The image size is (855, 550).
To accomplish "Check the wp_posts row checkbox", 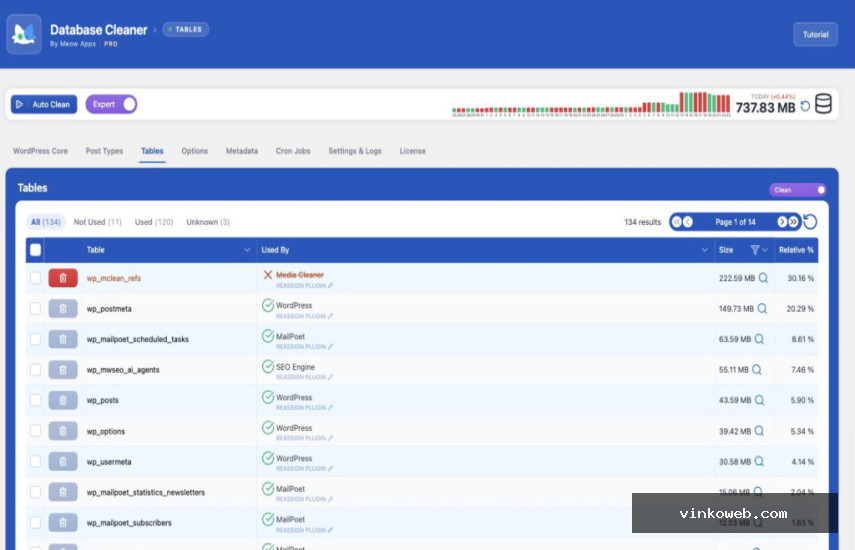I will coord(35,400).
